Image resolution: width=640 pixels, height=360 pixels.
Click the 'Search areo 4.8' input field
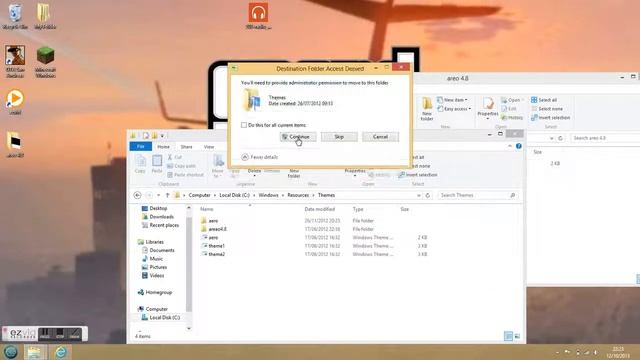coord(605,138)
